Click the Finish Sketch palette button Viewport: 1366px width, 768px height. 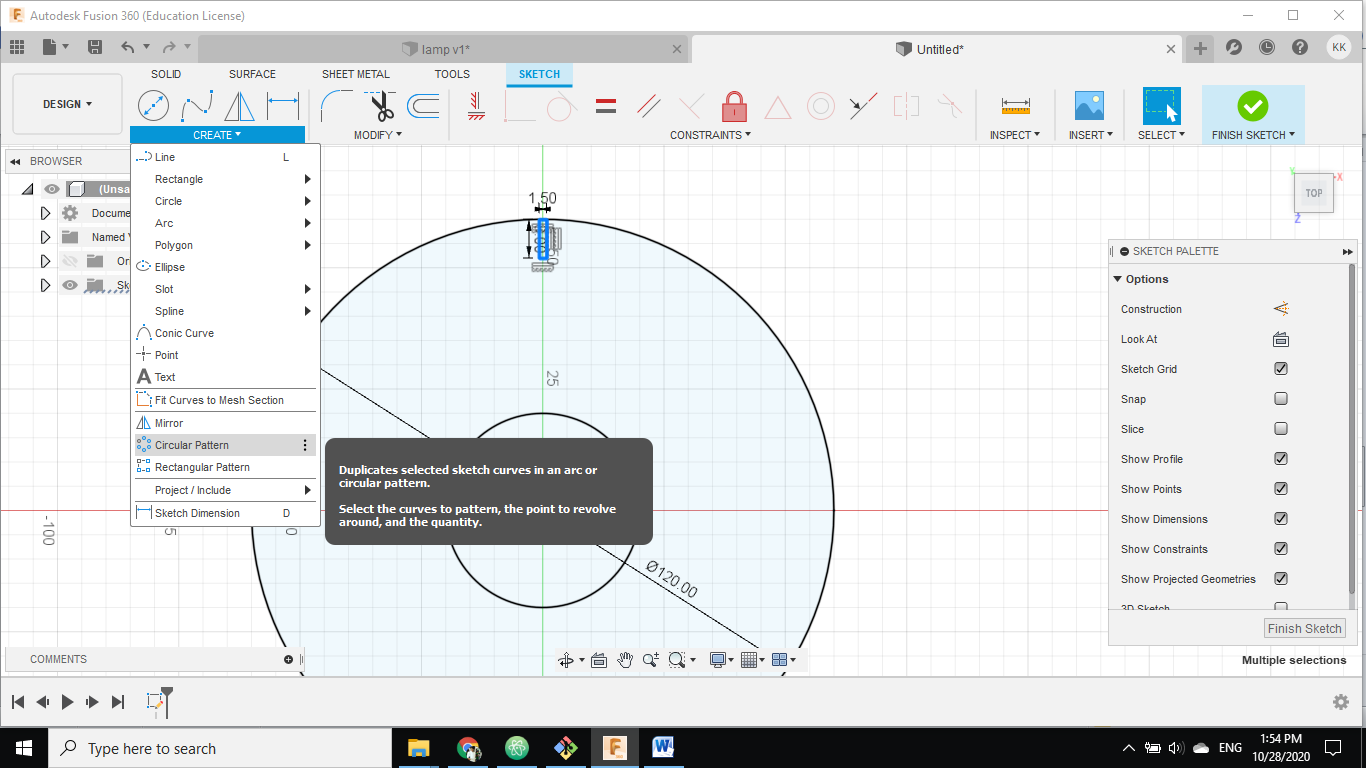1304,628
